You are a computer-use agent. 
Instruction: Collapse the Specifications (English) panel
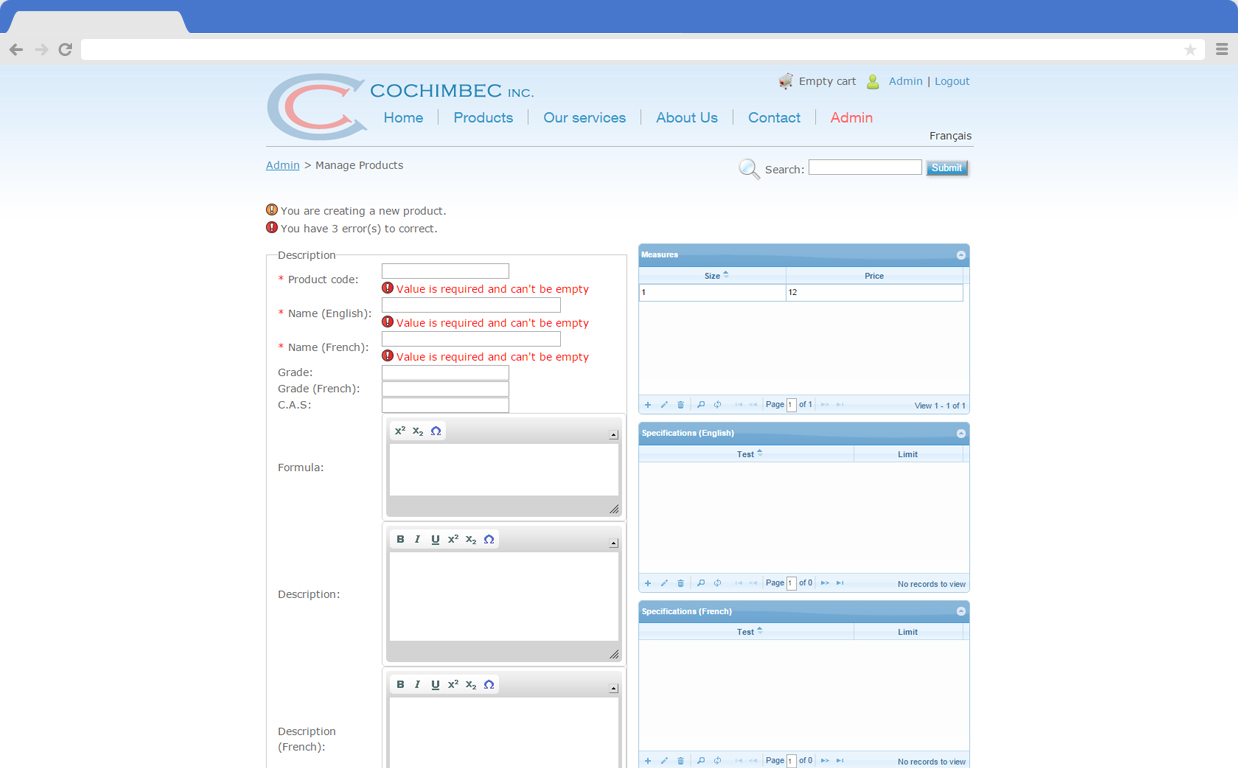960,433
